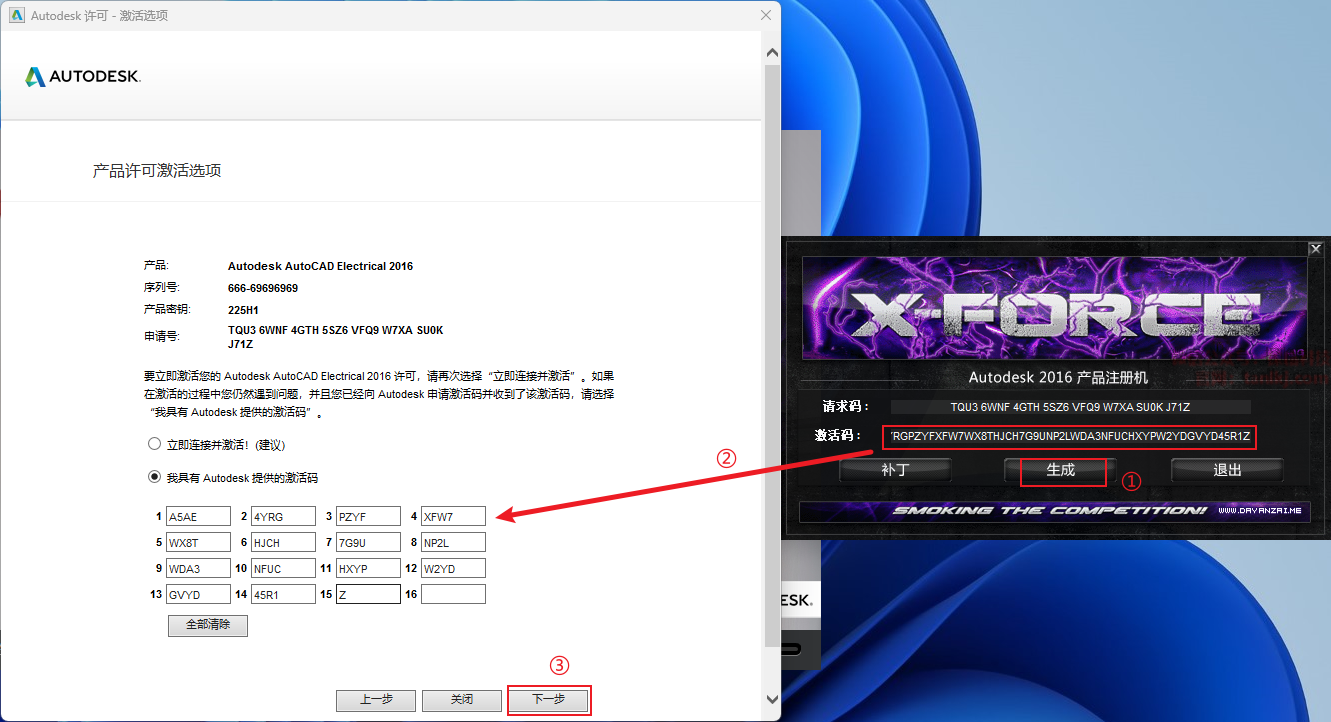The height and width of the screenshot is (722, 1331).
Task: Focus activation code field 15 containing Z
Action: (x=368, y=595)
